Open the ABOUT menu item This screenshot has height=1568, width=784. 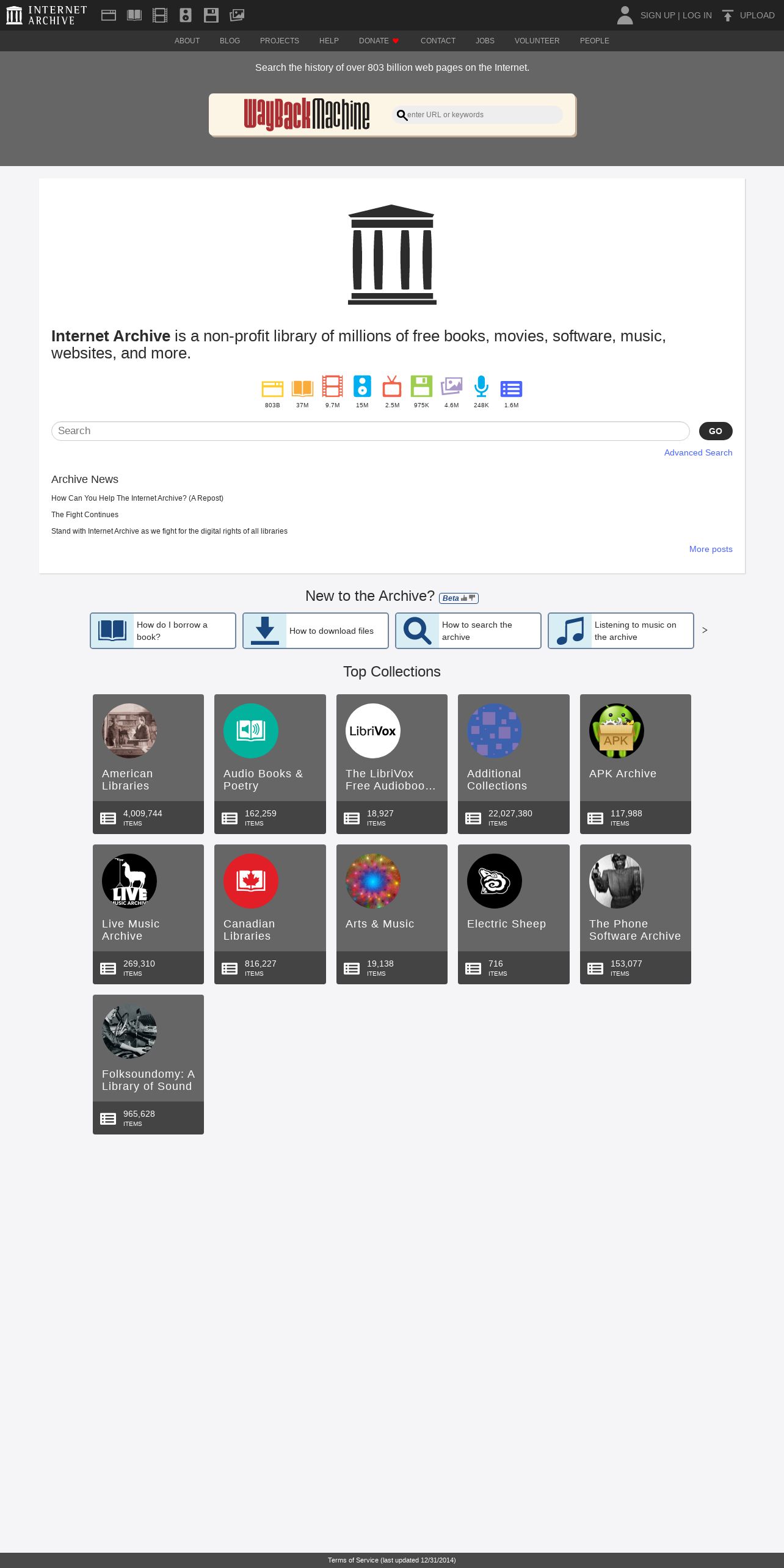pyautogui.click(x=187, y=41)
